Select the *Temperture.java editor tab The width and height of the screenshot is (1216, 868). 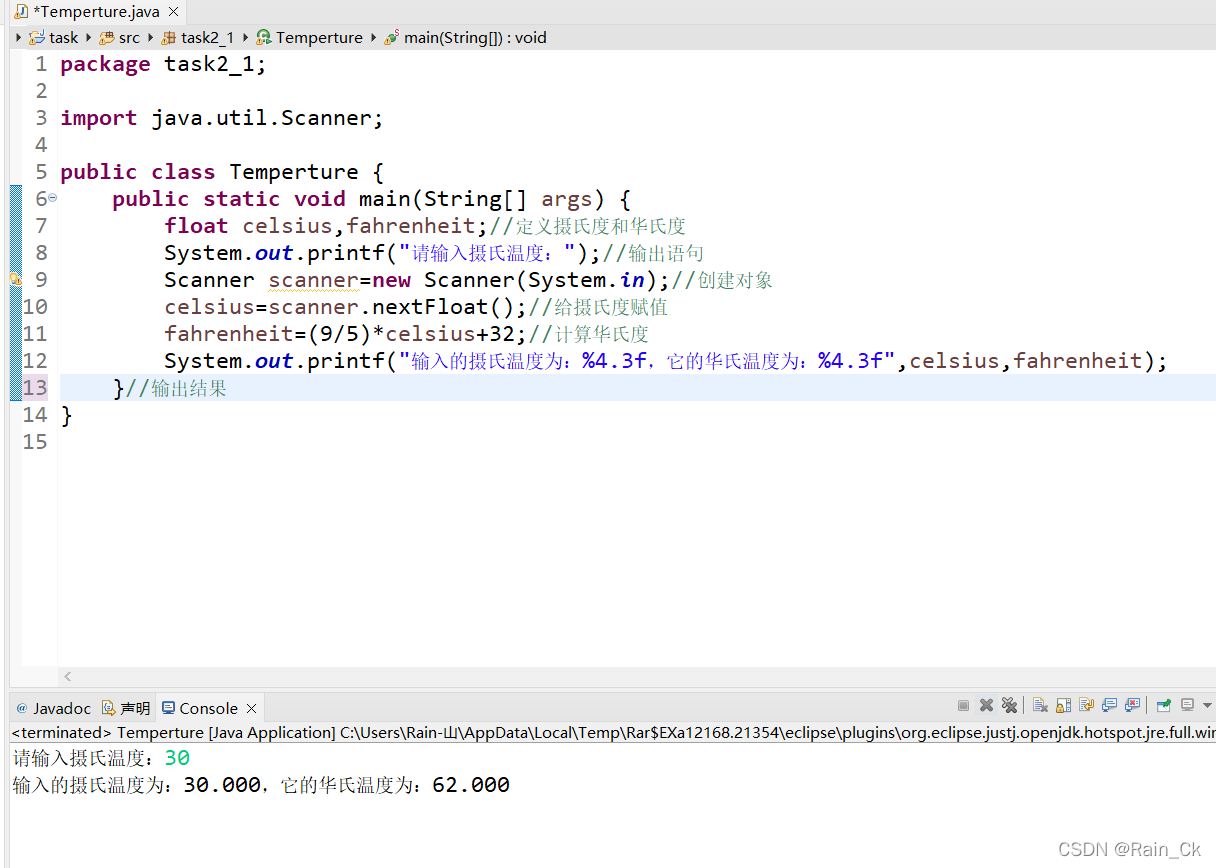click(x=96, y=12)
